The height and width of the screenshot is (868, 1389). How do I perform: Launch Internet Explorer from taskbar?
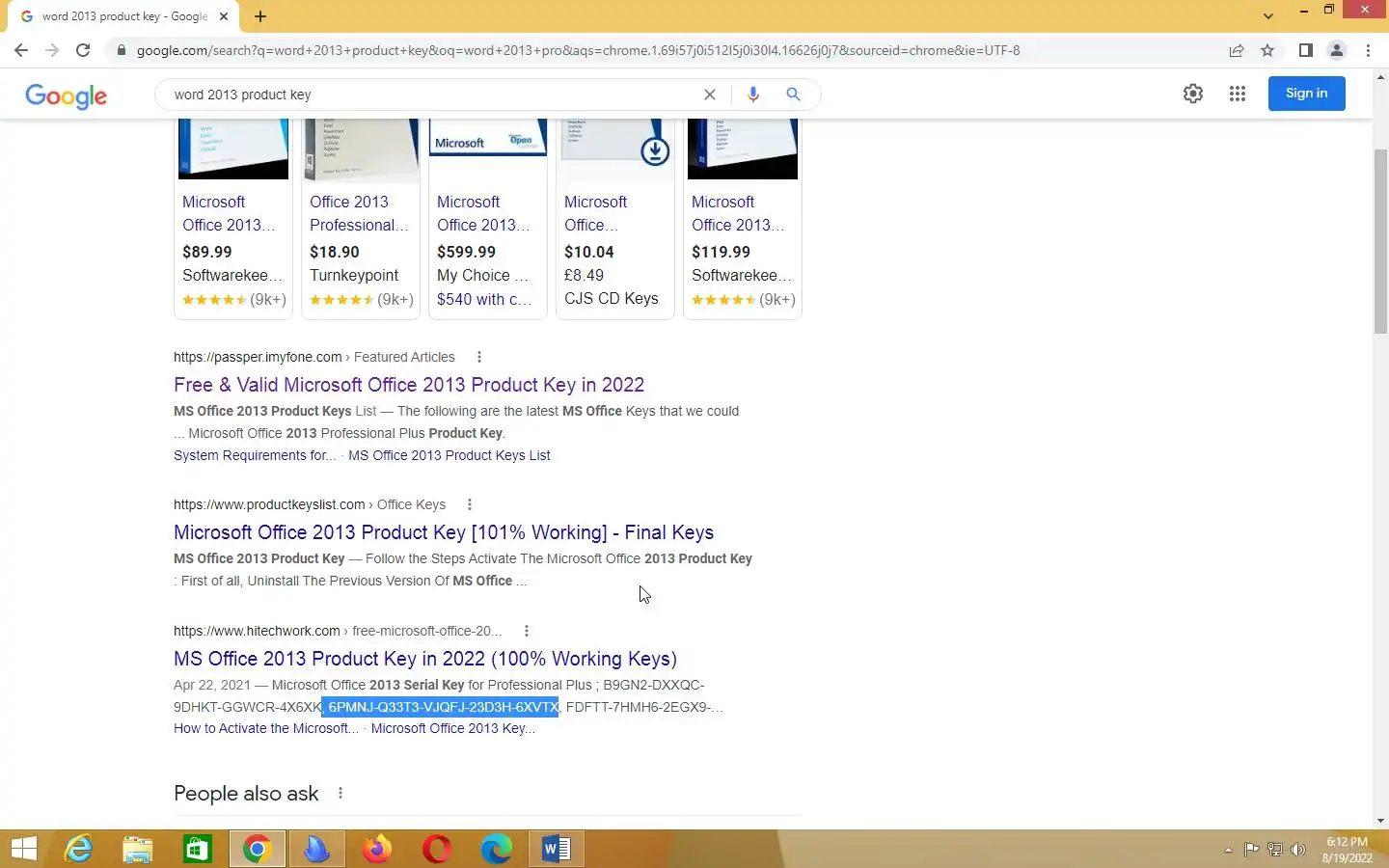tap(78, 849)
